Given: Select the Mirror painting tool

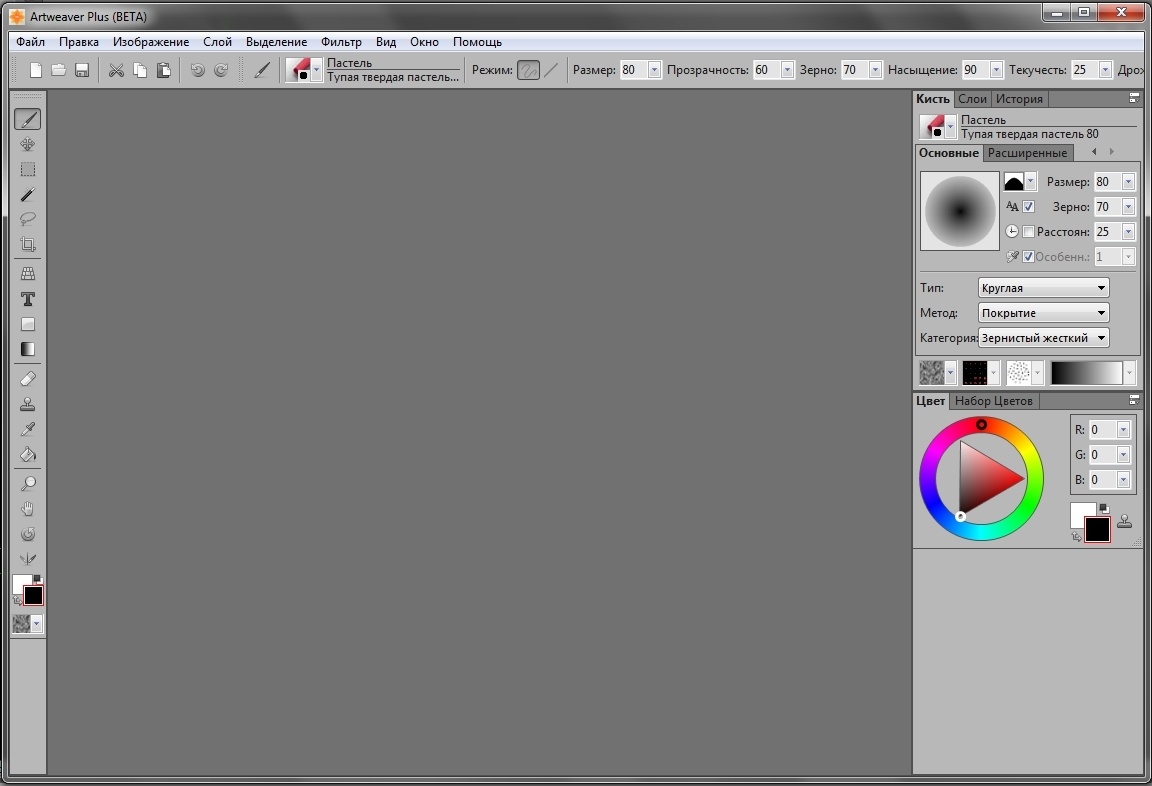Looking at the screenshot, I should 27,559.
